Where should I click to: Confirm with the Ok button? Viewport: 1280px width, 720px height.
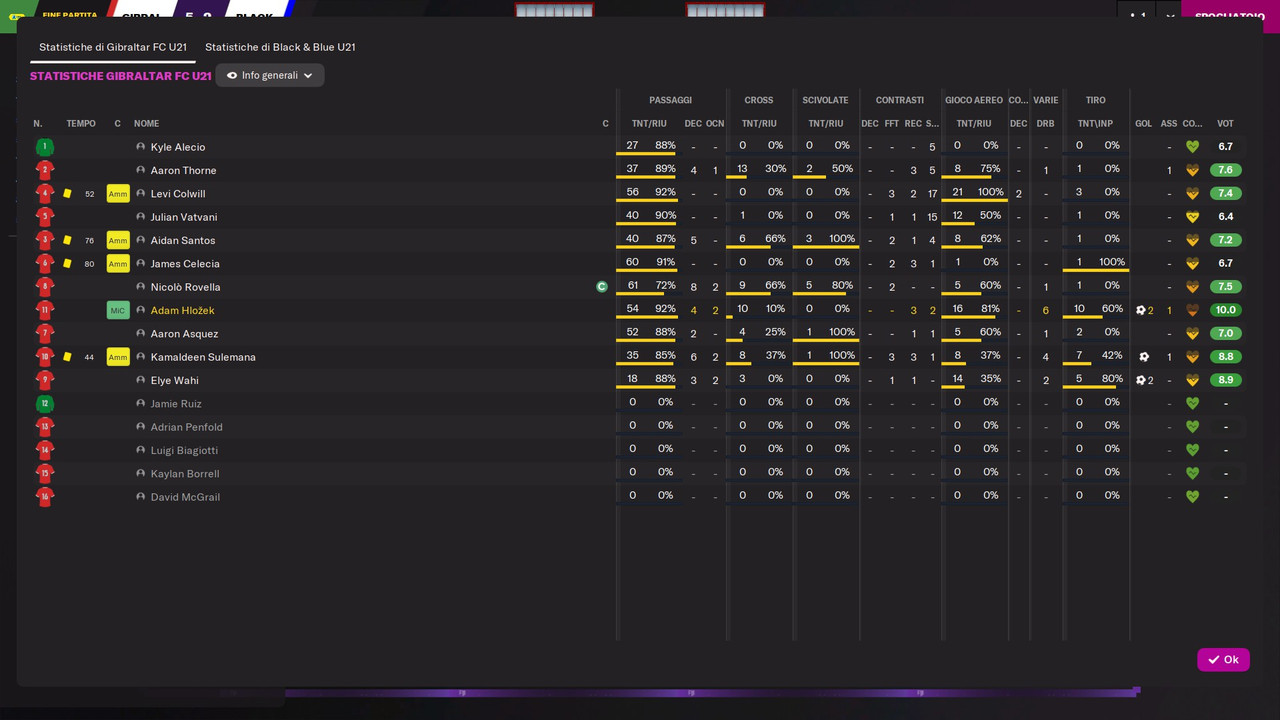click(x=1223, y=659)
